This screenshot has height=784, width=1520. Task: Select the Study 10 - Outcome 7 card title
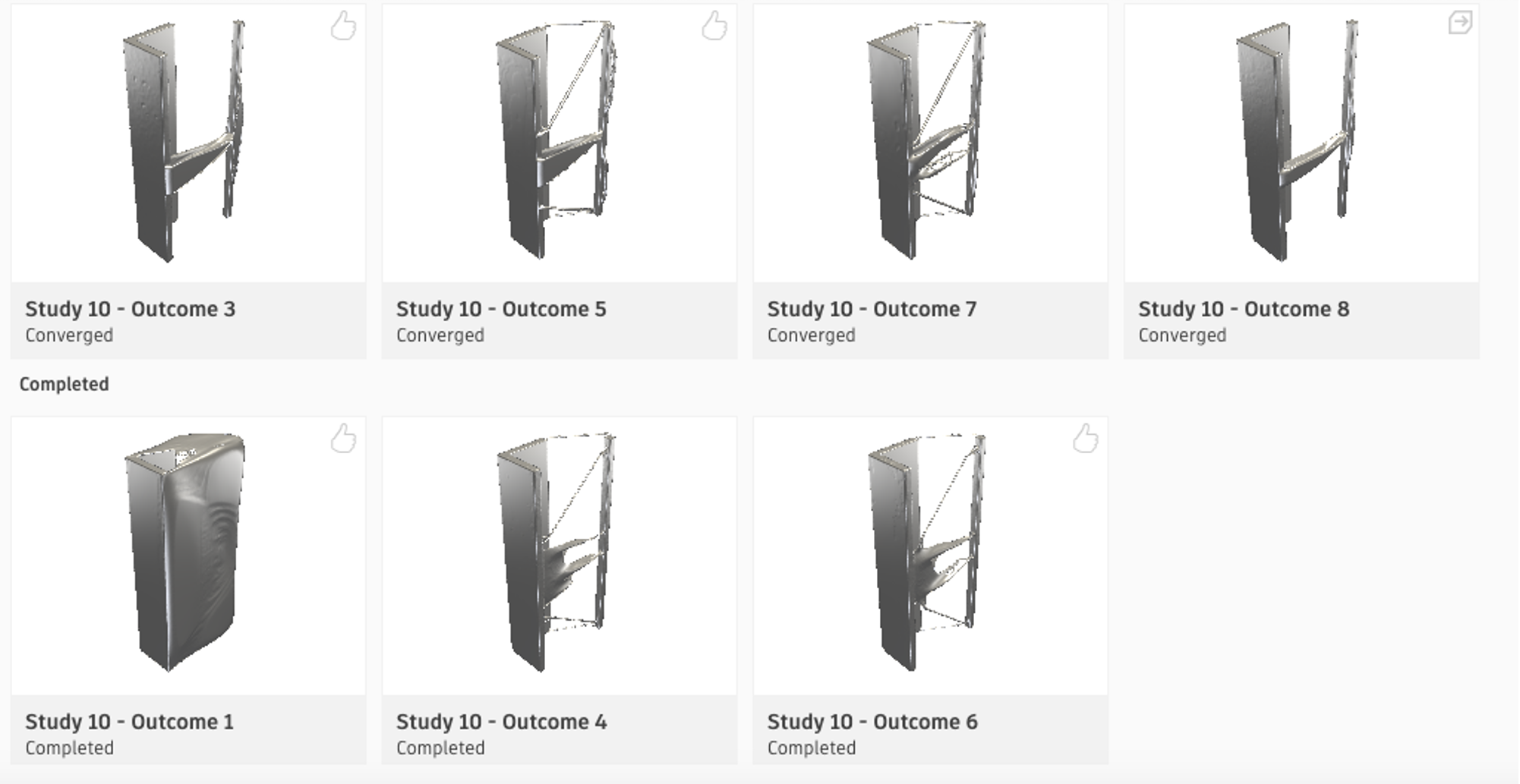point(872,309)
